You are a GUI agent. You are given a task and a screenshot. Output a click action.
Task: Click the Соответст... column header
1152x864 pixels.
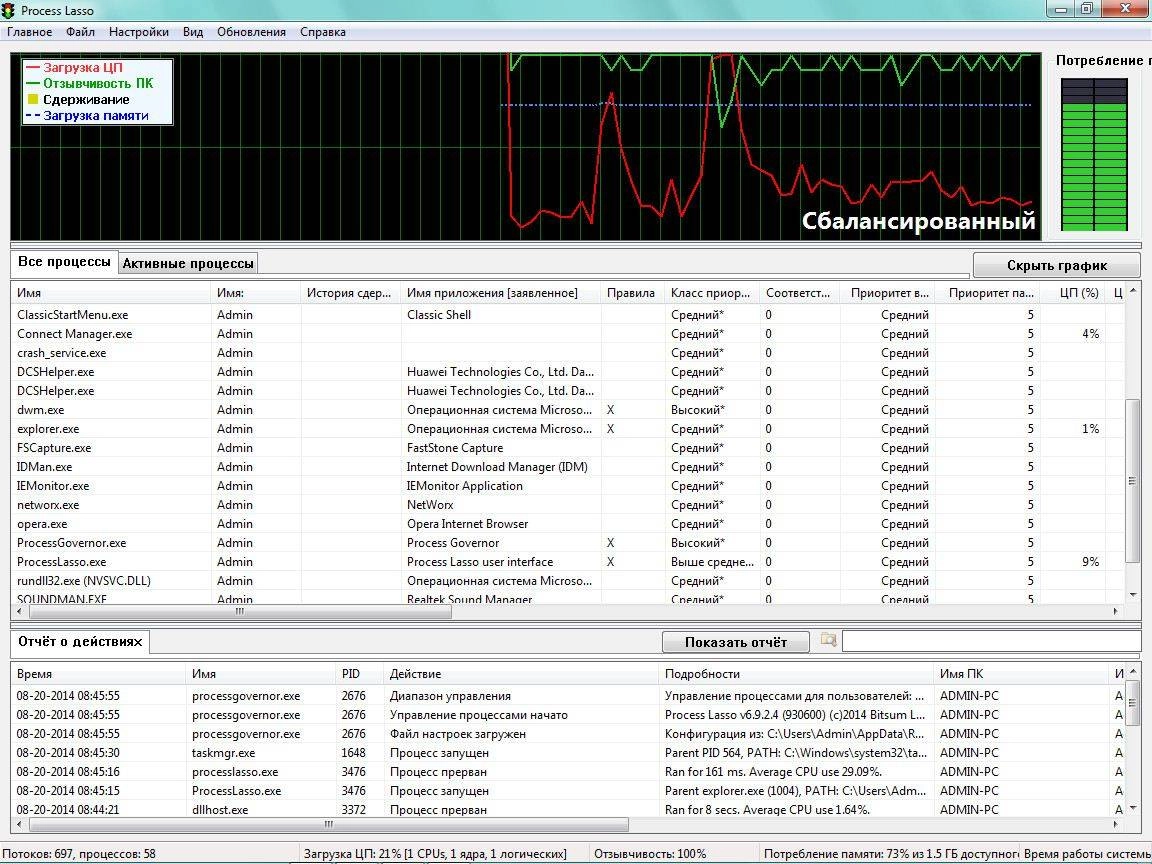799,292
